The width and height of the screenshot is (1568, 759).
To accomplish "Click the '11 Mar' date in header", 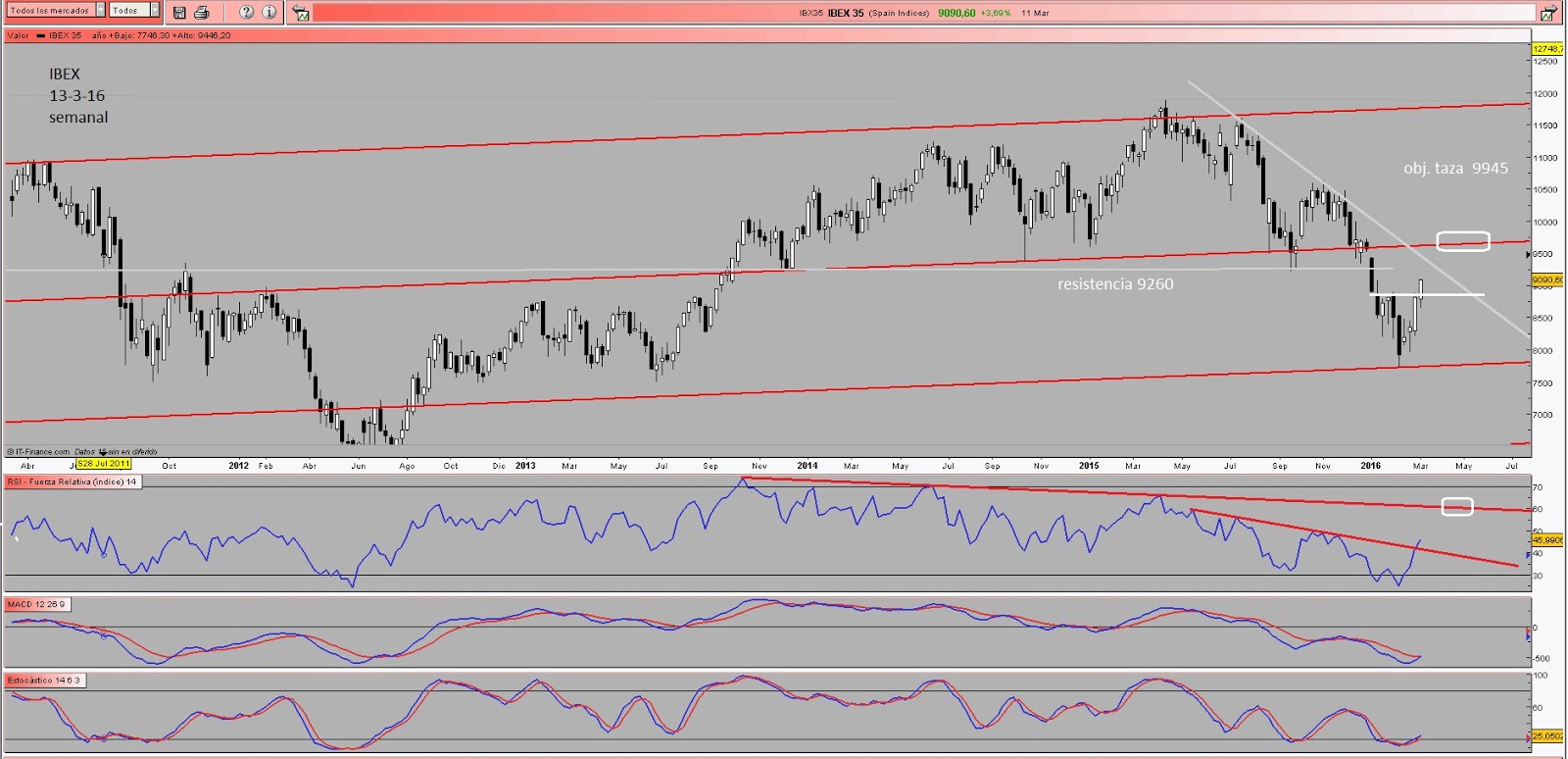I will pos(1035,13).
